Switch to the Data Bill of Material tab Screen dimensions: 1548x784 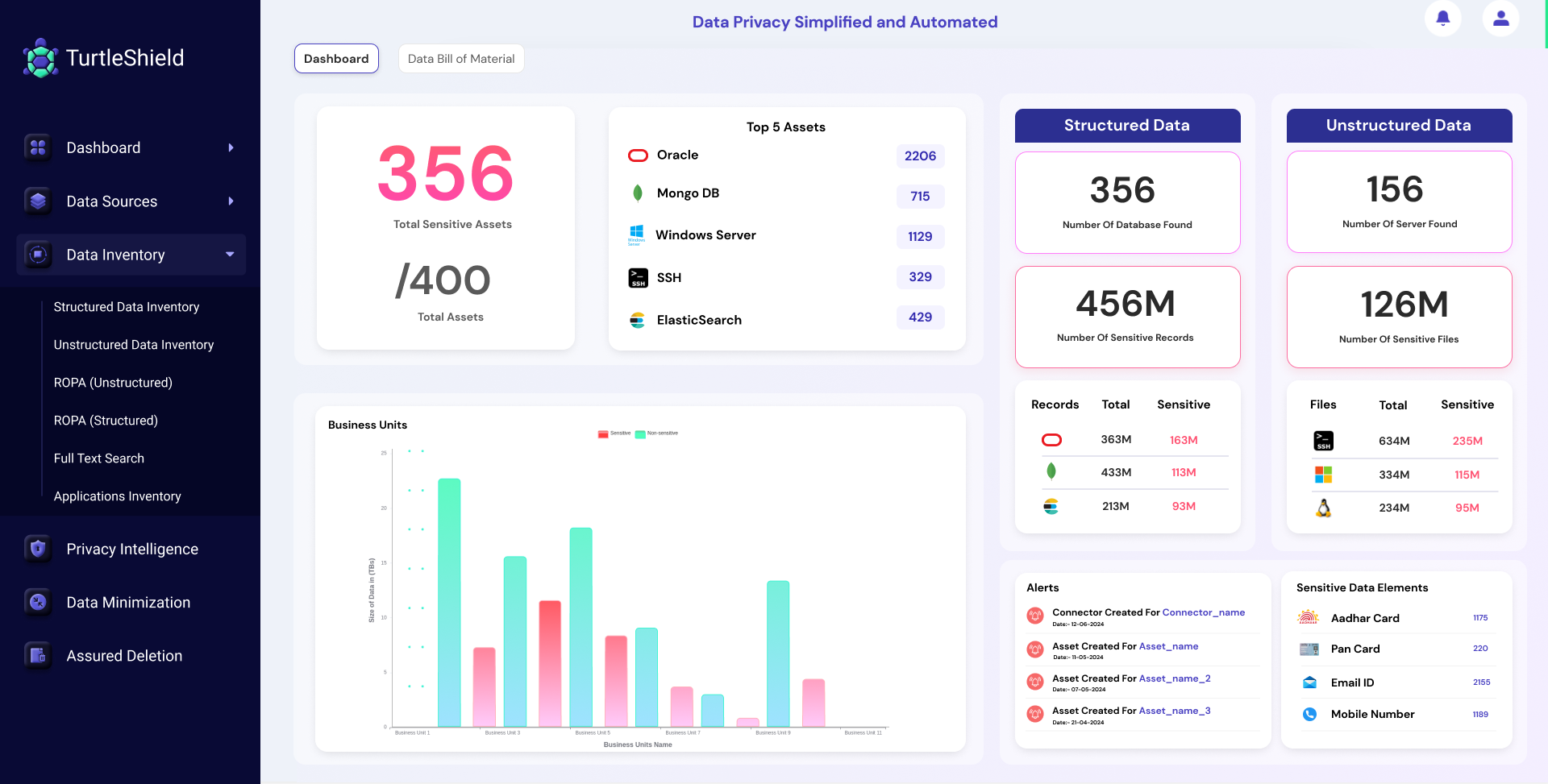(461, 59)
